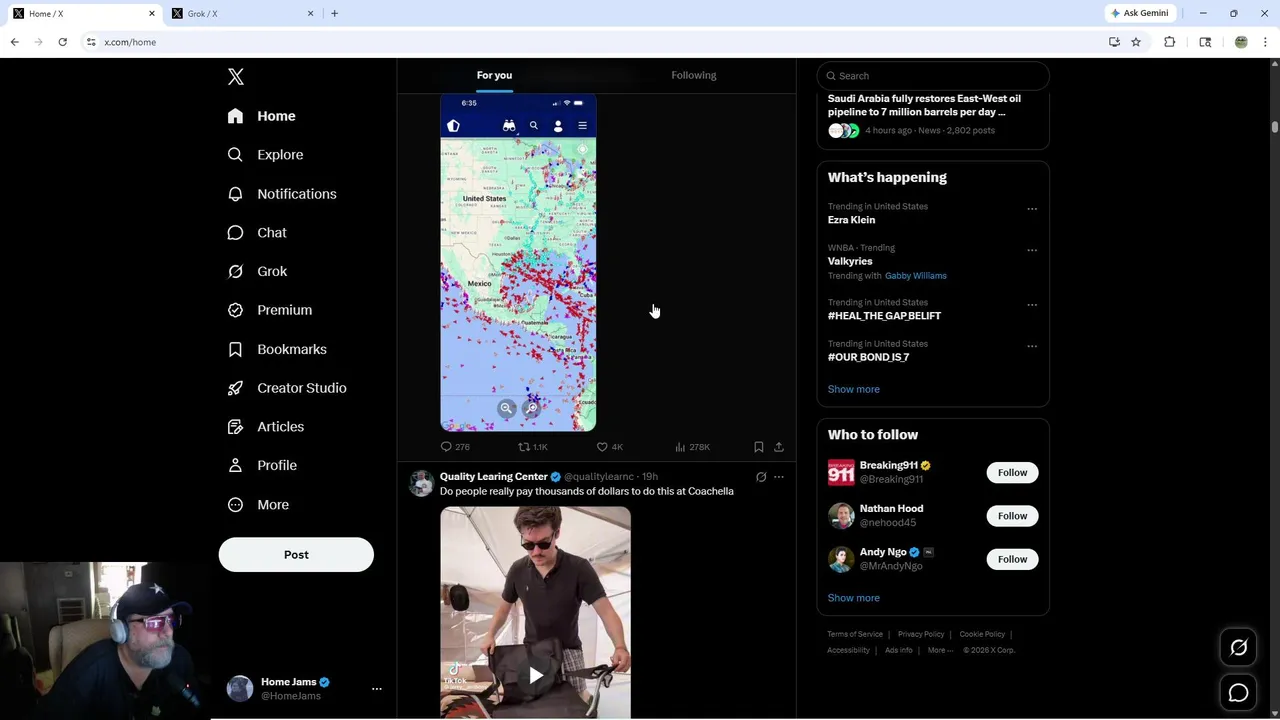1280x720 pixels.
Task: Open Articles in the sidebar
Action: coord(265,427)
